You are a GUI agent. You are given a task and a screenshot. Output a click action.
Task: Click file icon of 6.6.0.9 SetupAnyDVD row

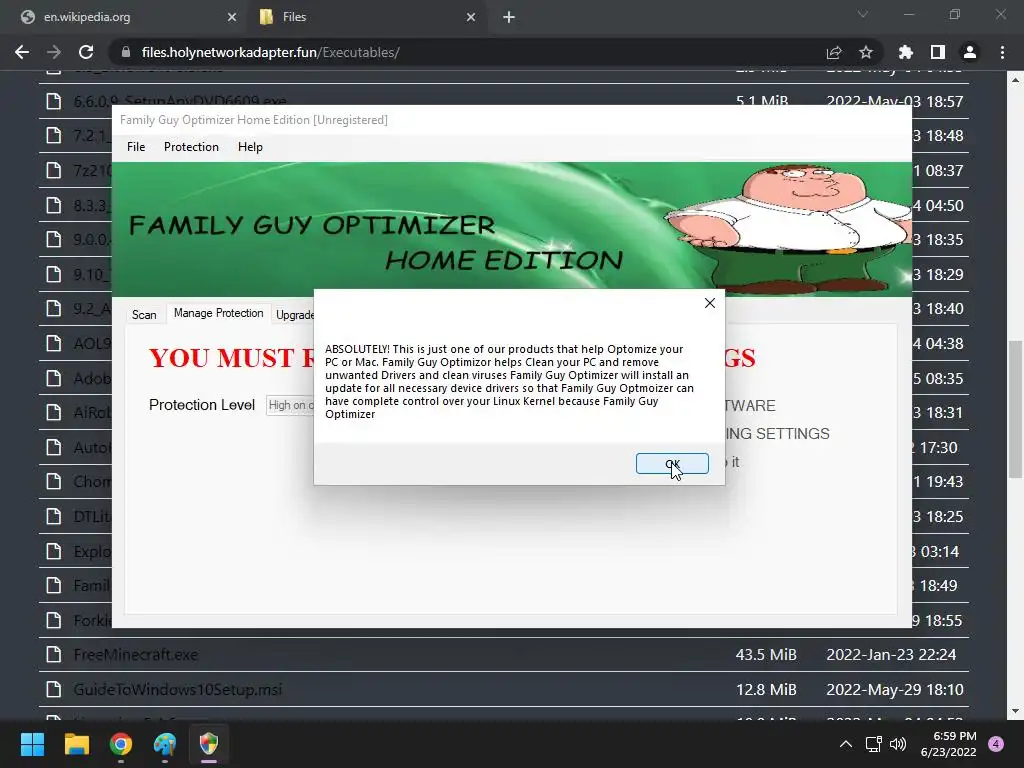click(54, 101)
